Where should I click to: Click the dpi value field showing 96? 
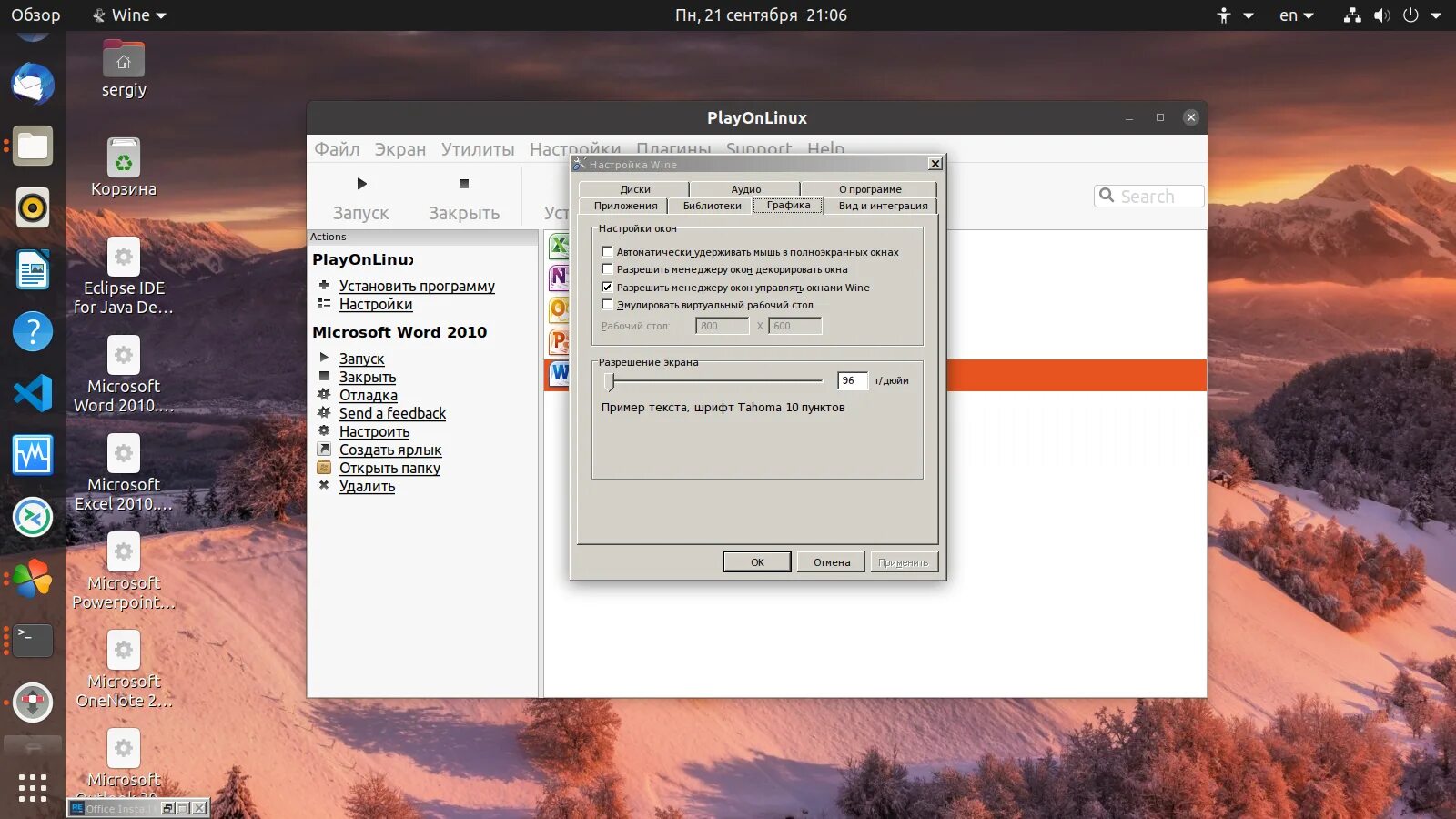click(852, 380)
